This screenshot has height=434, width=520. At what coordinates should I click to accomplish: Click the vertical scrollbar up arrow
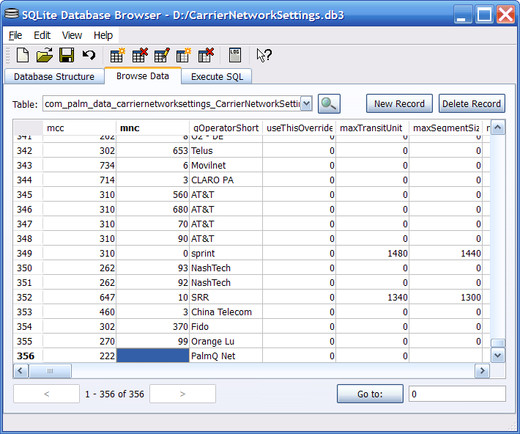[498, 128]
